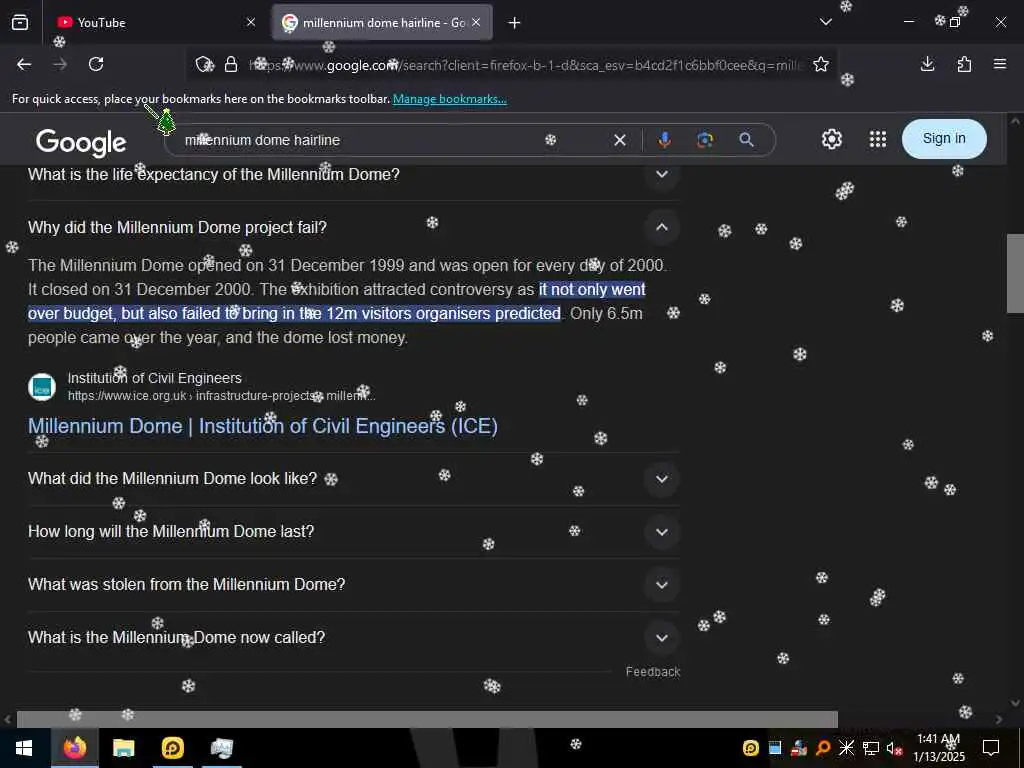The height and width of the screenshot is (768, 1024).
Task: Search by image with Google Lens
Action: click(705, 140)
